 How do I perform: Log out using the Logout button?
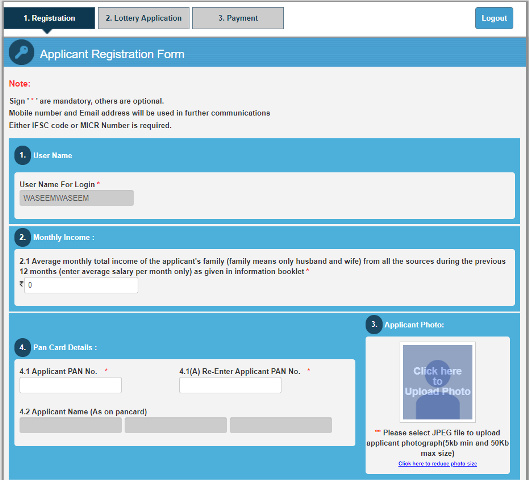click(x=494, y=18)
